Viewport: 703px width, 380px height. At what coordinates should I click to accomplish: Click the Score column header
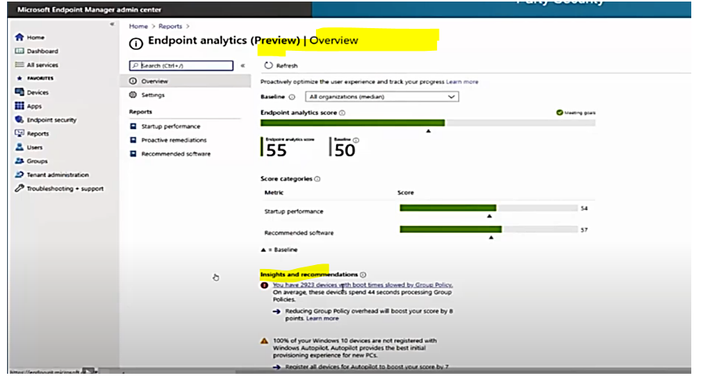coord(406,193)
